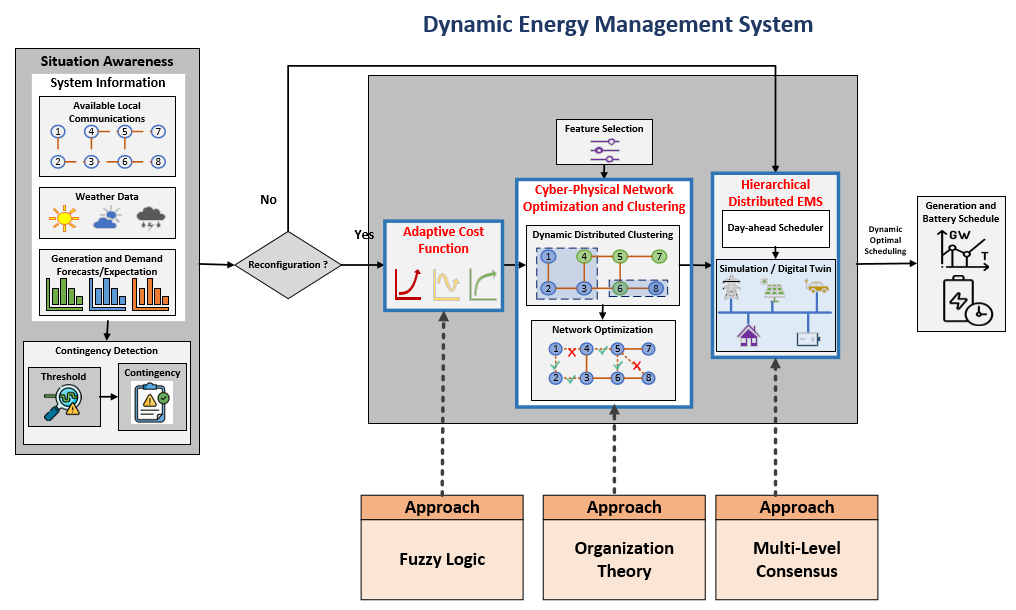The image size is (1016, 610).
Task: Select the Day-ahead Scheduler box
Action: [776, 229]
